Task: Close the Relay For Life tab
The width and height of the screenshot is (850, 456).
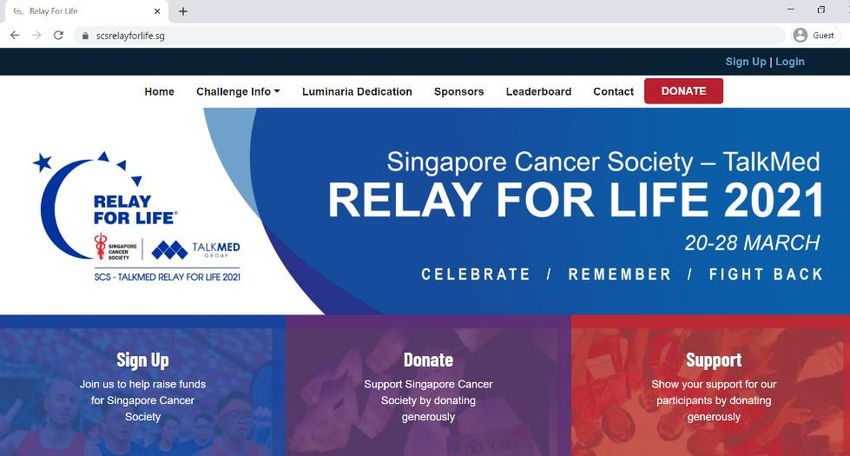Action: [157, 11]
